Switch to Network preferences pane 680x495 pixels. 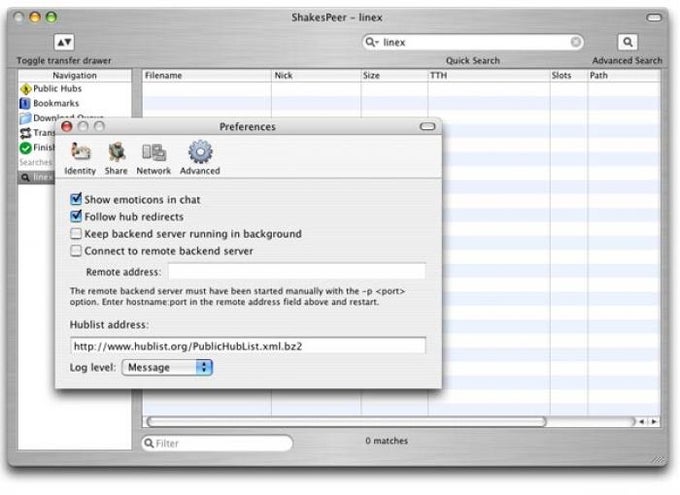(x=154, y=158)
